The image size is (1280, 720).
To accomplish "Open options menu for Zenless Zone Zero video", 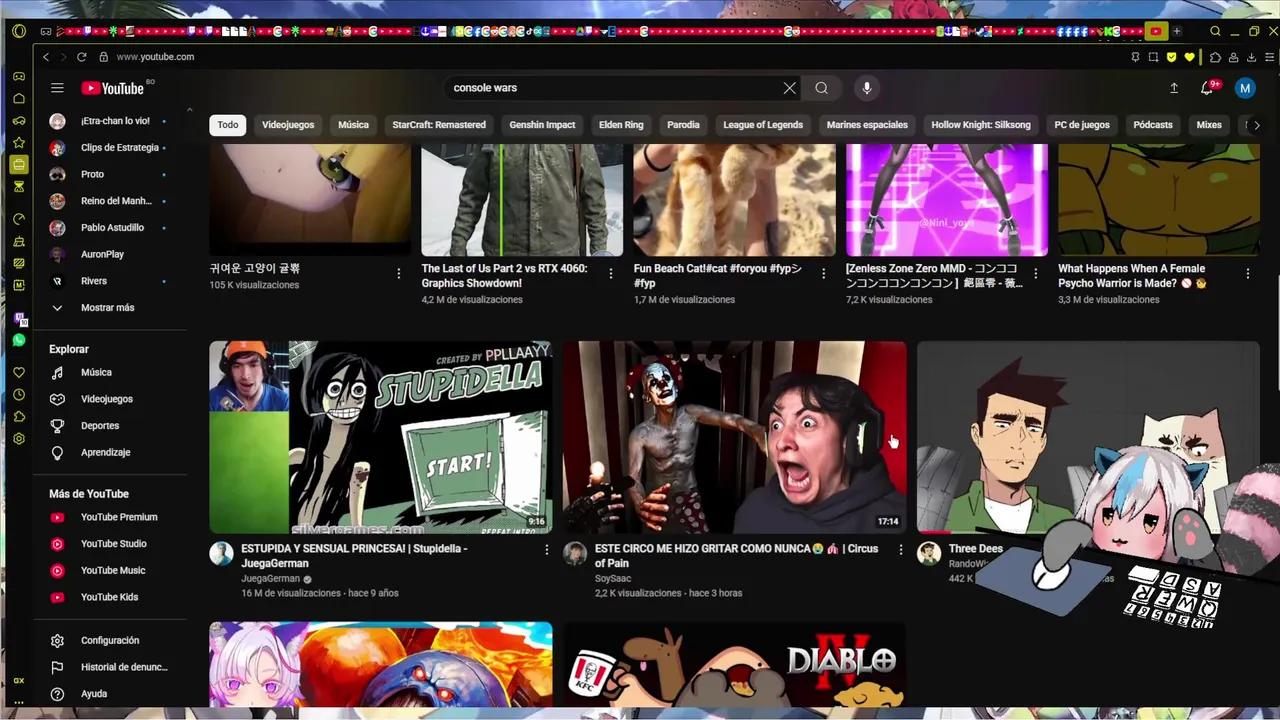I will [x=1036, y=273].
